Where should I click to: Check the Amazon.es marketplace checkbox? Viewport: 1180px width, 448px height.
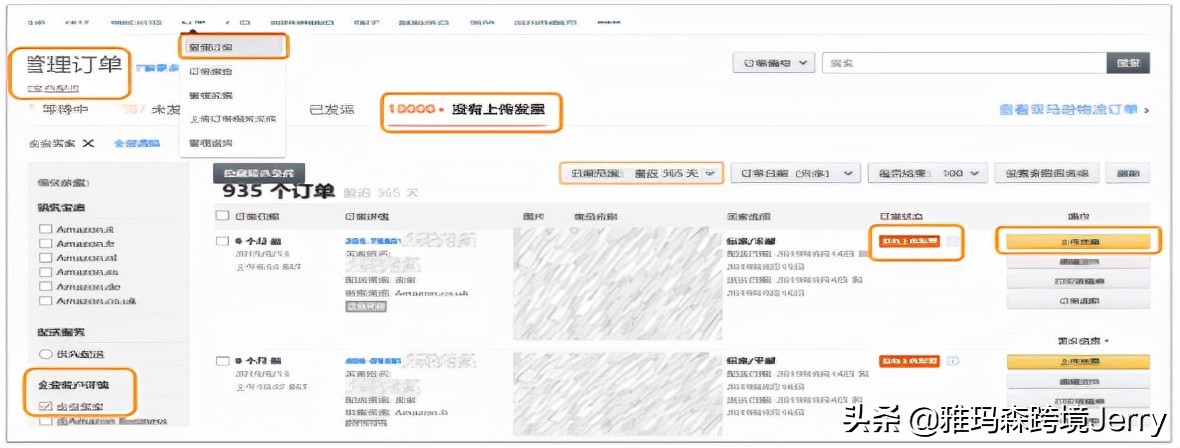click(45, 272)
